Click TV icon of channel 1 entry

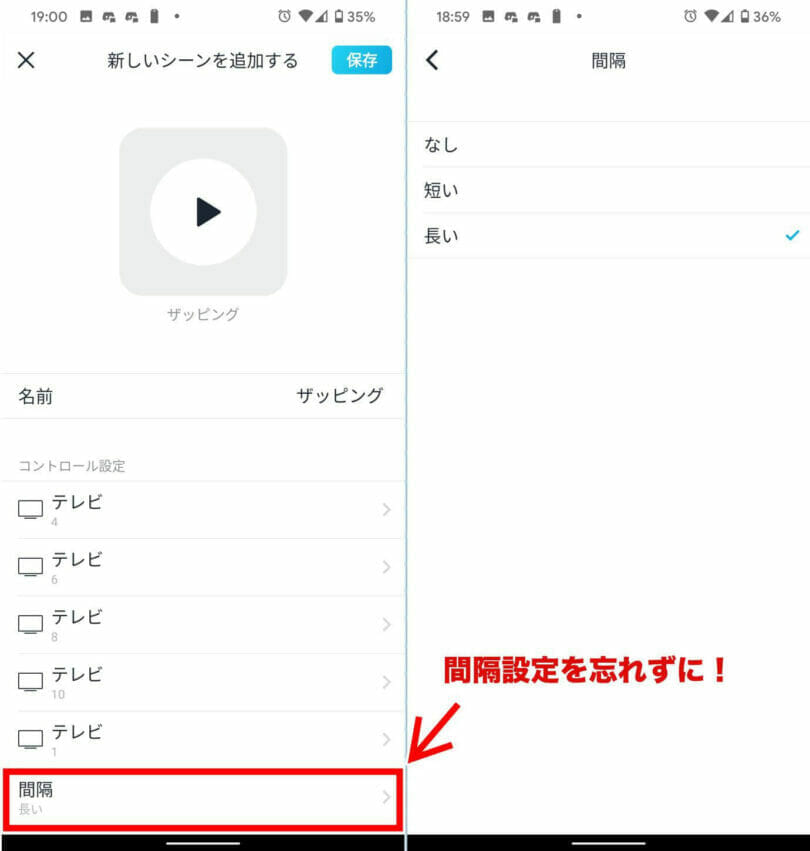coord(30,739)
